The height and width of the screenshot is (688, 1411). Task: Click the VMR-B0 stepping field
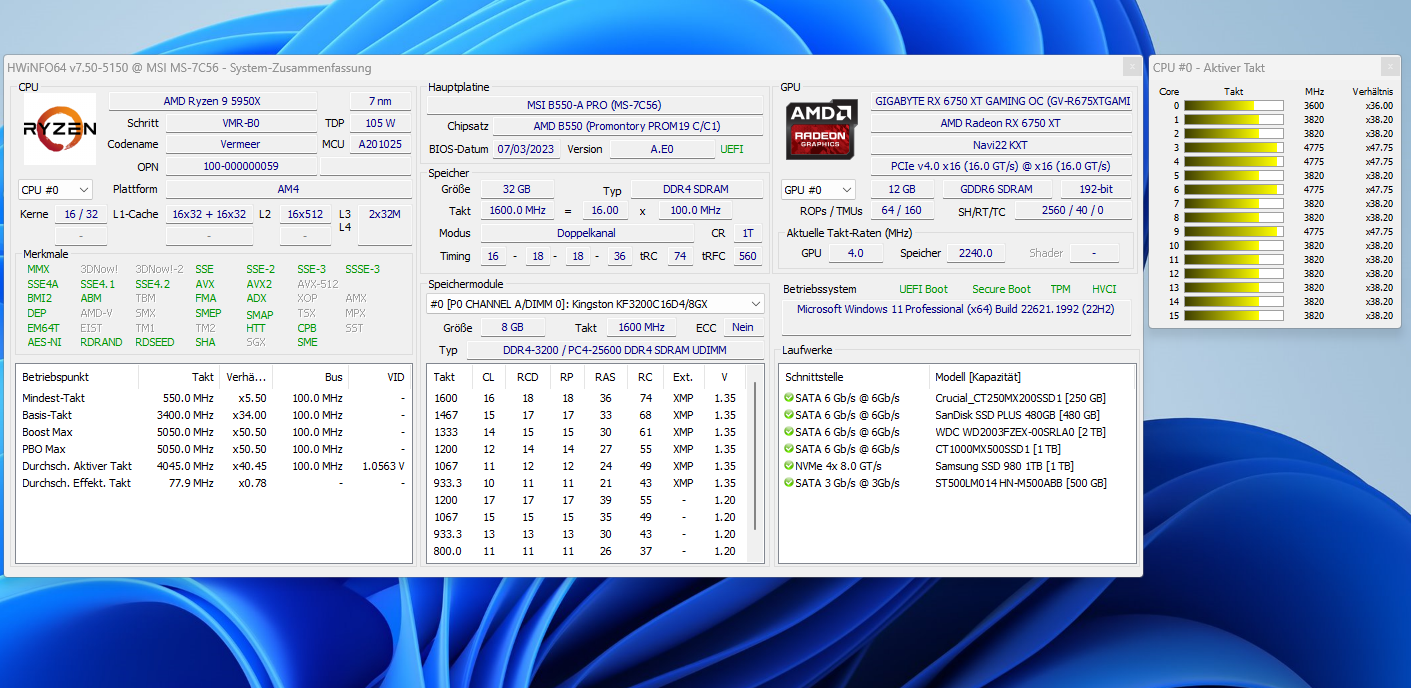pos(240,123)
